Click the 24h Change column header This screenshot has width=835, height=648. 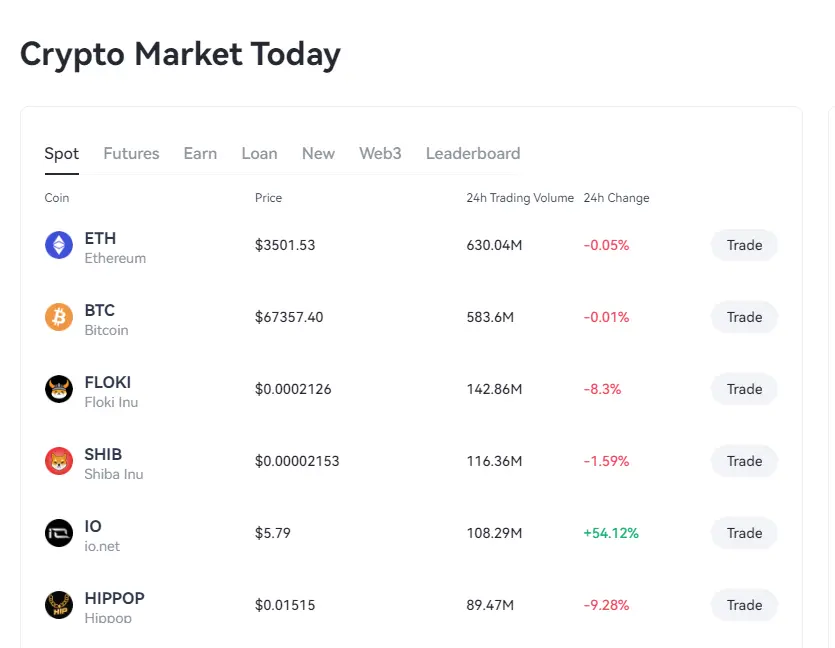[x=616, y=198]
